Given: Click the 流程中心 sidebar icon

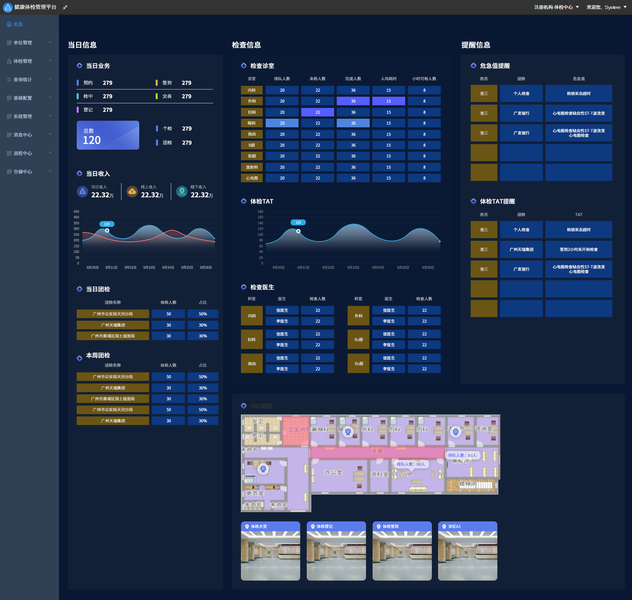Looking at the screenshot, I should point(9,153).
